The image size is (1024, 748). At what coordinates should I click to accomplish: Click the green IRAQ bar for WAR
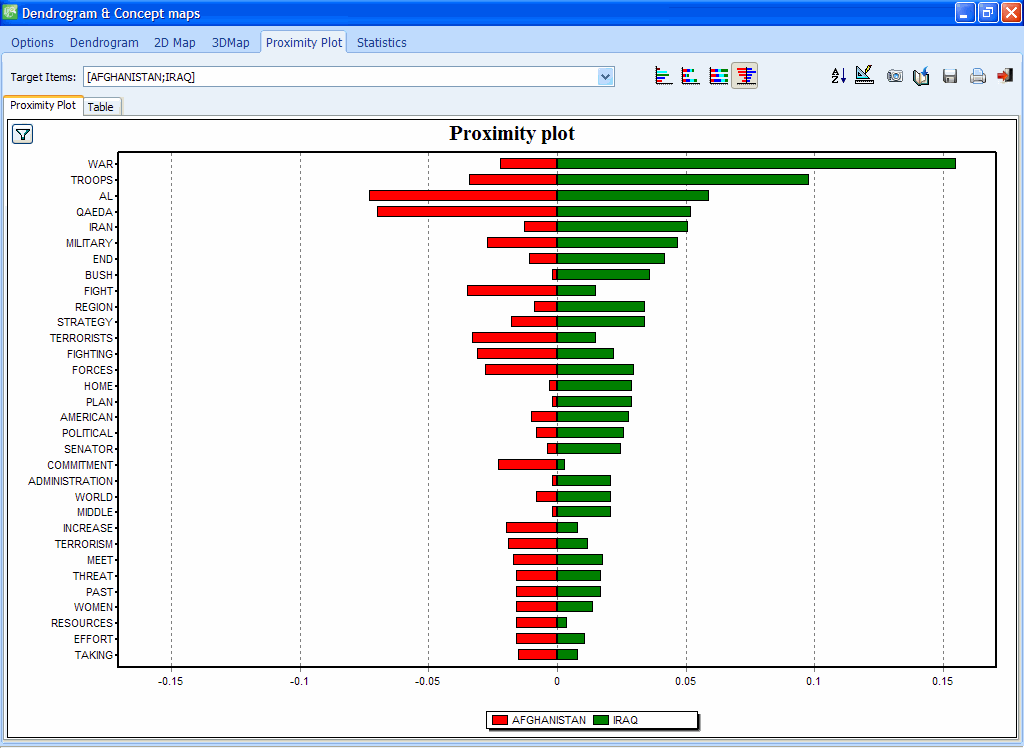[x=755, y=164]
